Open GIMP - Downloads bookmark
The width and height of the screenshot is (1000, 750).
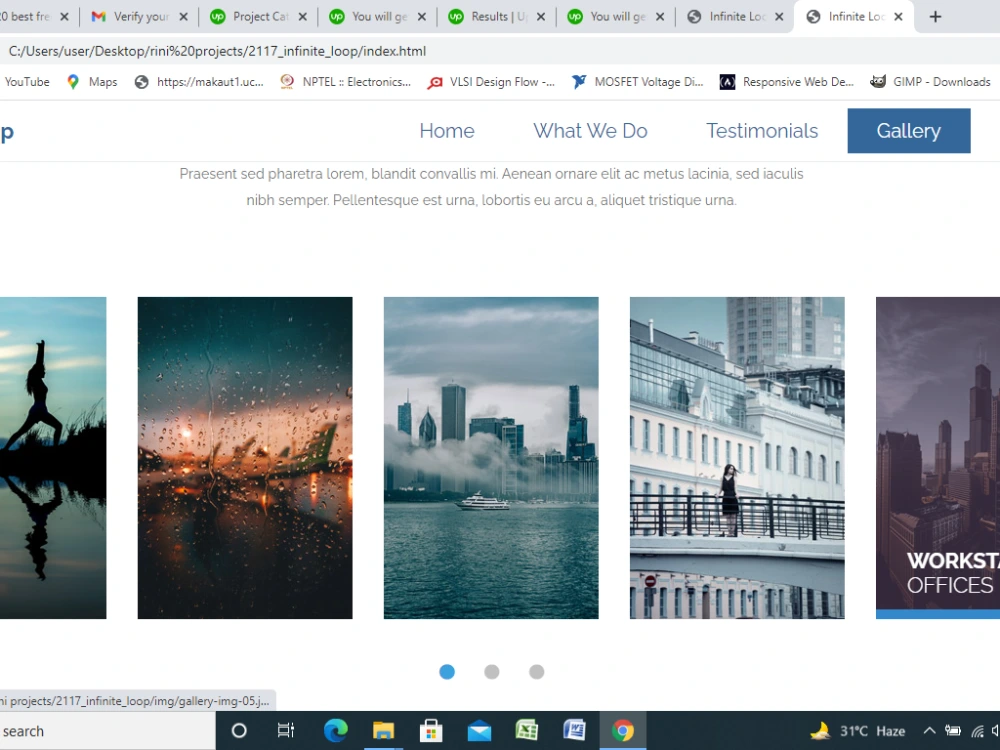[x=930, y=82]
